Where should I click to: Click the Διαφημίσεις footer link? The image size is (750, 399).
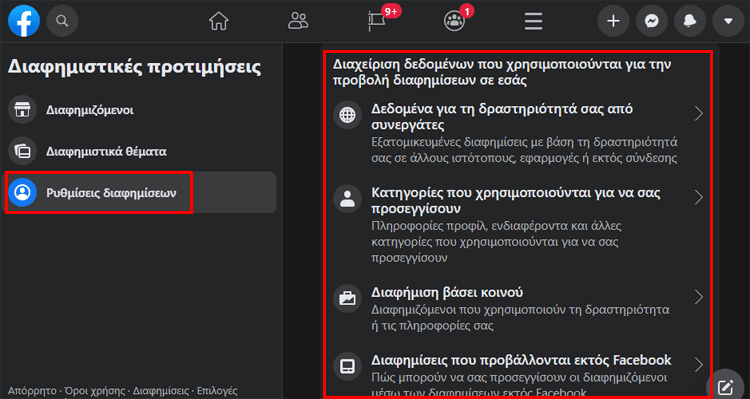[x=161, y=391]
